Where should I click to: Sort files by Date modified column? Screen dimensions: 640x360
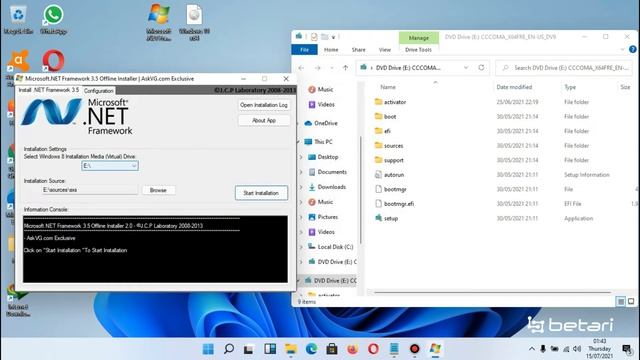click(x=514, y=87)
